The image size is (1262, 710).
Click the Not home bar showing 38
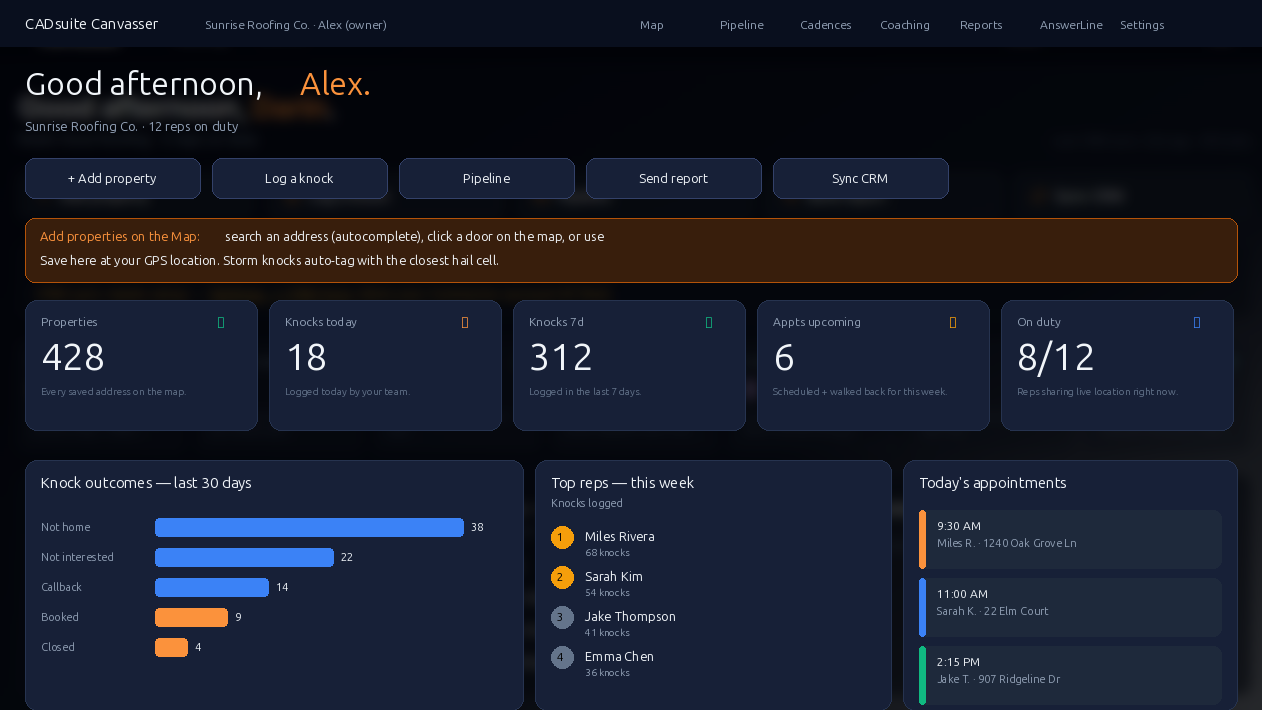pos(309,527)
